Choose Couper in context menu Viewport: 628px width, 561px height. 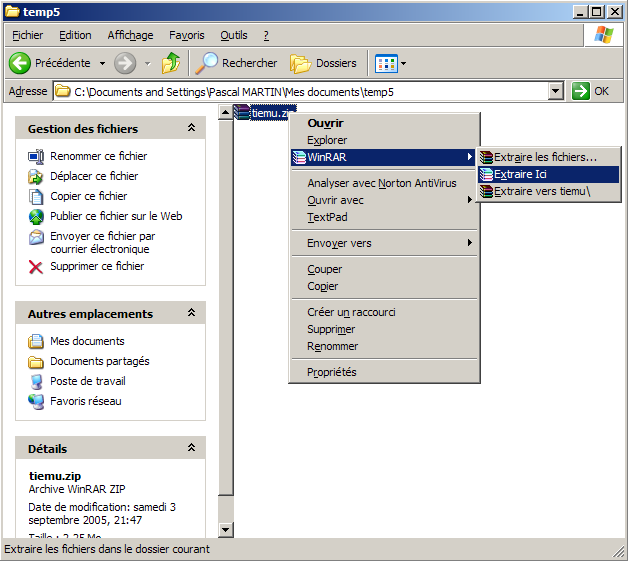(384, 269)
